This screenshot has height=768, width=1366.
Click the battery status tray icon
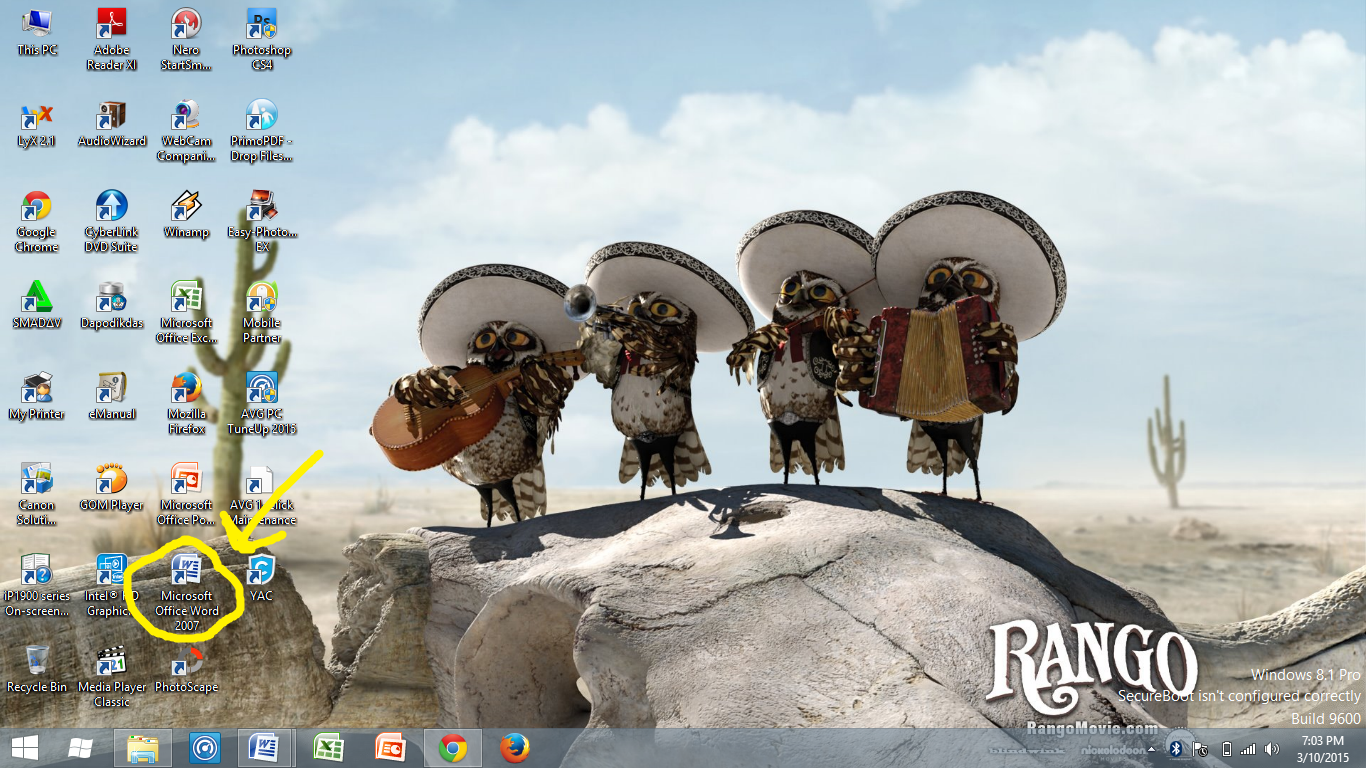point(1227,748)
